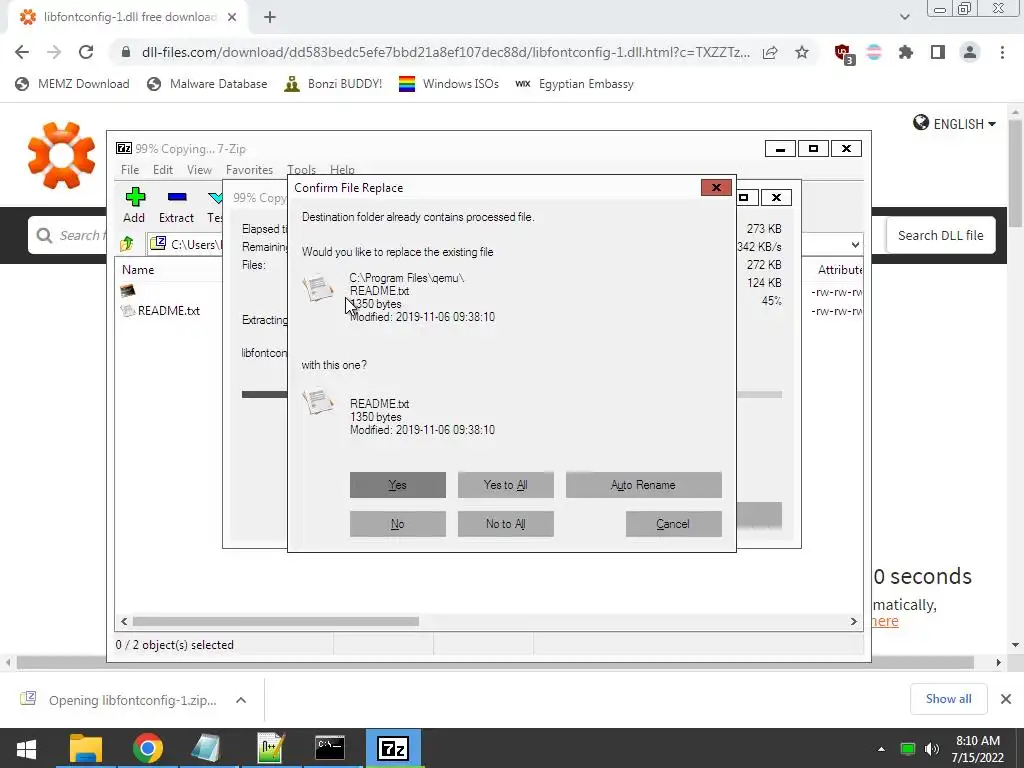Open a new Chrome tab
The height and width of the screenshot is (768, 1024).
(270, 17)
